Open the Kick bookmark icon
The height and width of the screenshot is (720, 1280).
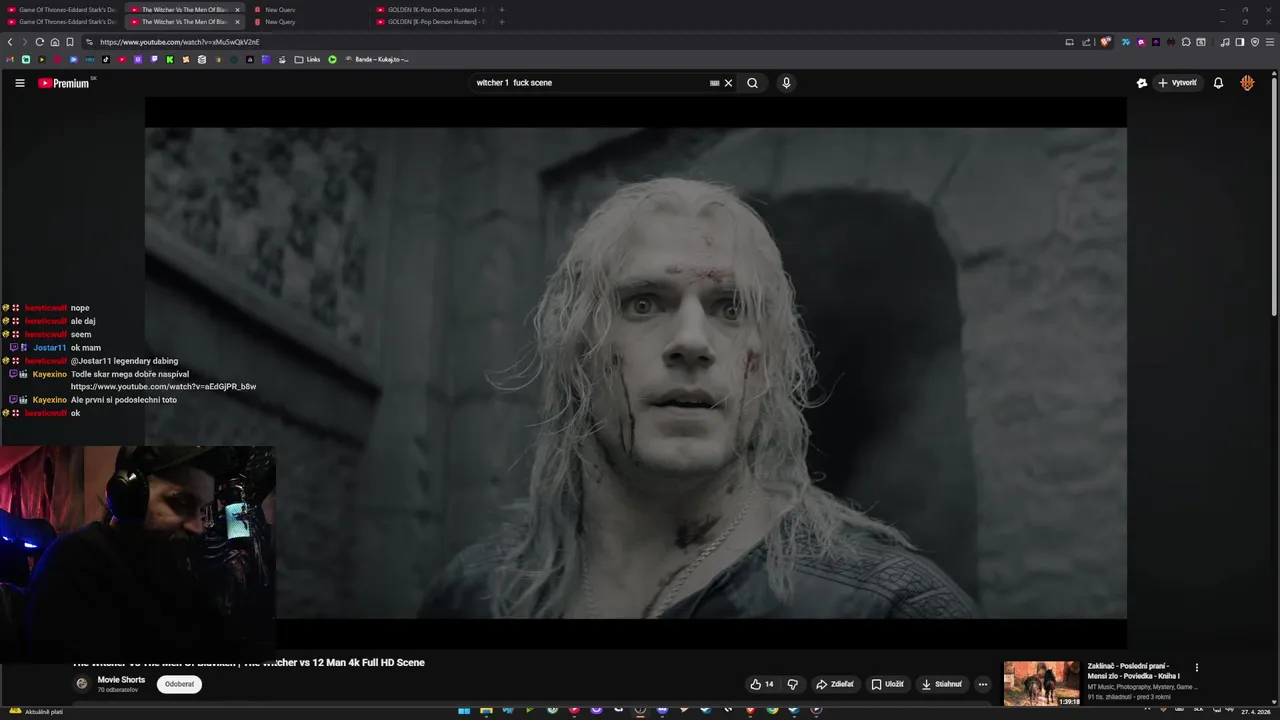(170, 59)
